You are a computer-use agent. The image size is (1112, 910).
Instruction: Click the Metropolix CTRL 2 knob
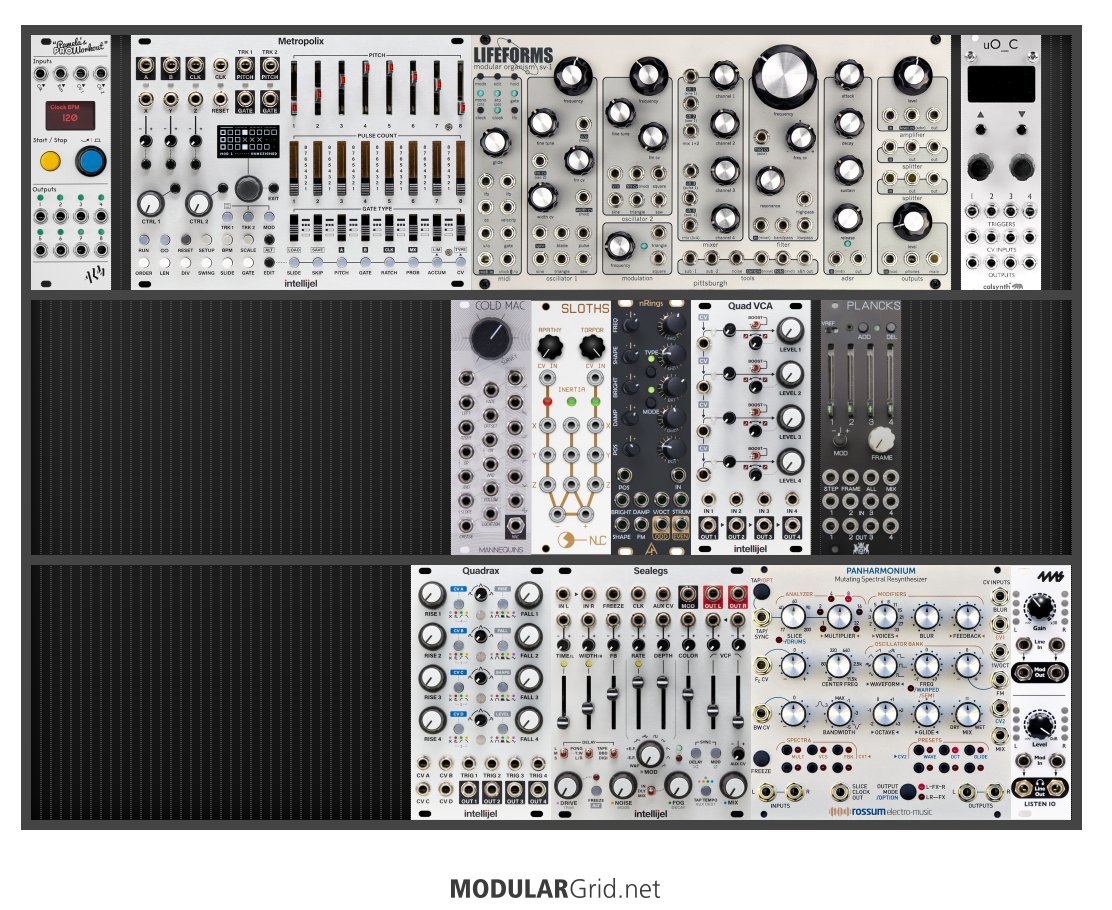click(x=198, y=204)
